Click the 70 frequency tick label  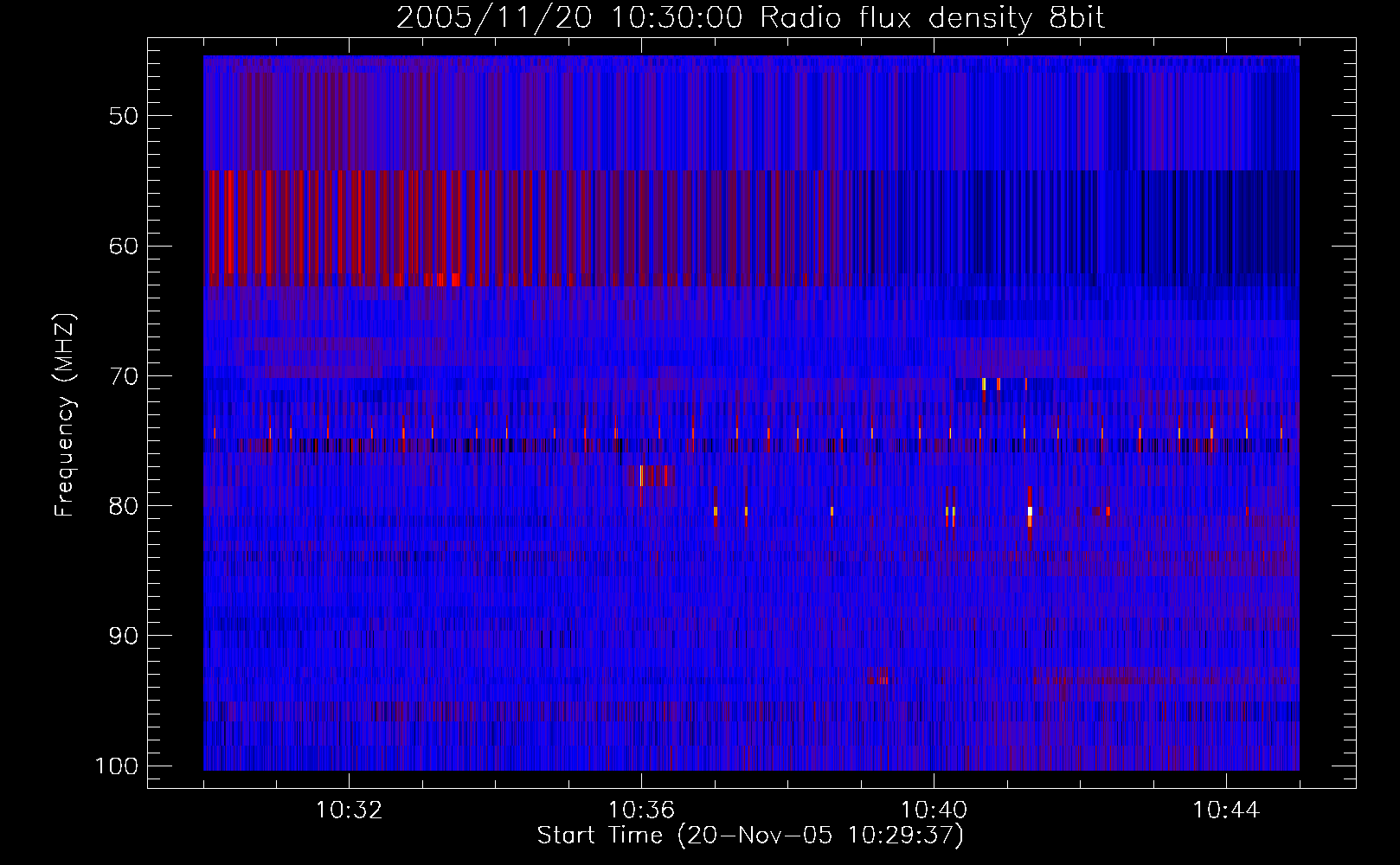pyautogui.click(x=124, y=376)
